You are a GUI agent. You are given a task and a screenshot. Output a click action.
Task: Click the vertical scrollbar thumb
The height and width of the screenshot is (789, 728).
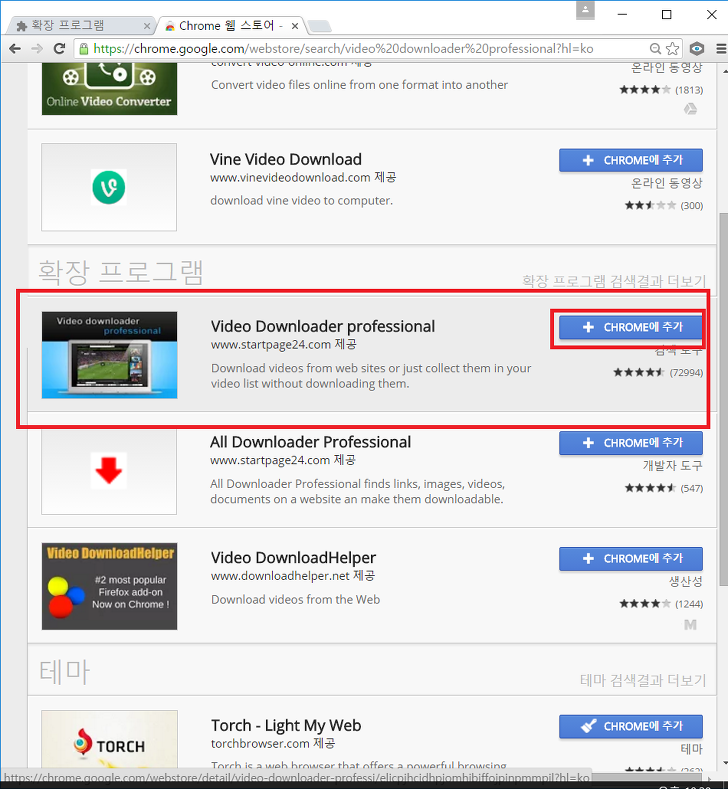[723, 400]
